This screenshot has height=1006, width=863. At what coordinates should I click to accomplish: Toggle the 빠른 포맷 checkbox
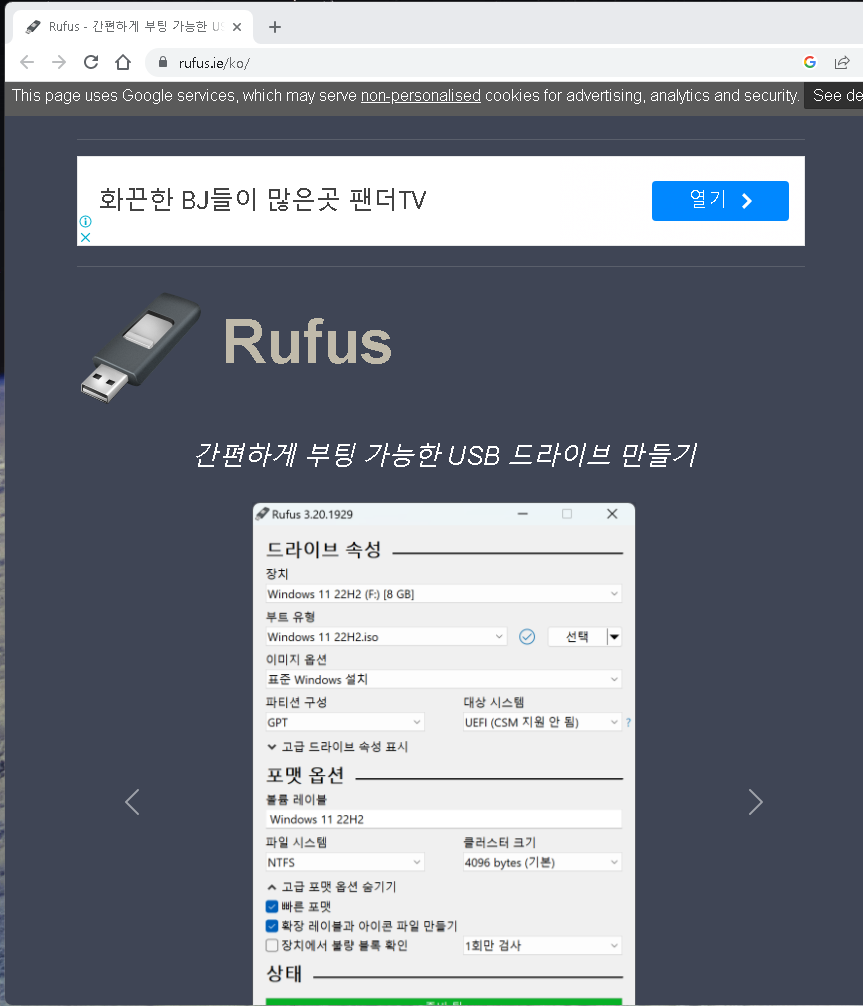point(272,906)
